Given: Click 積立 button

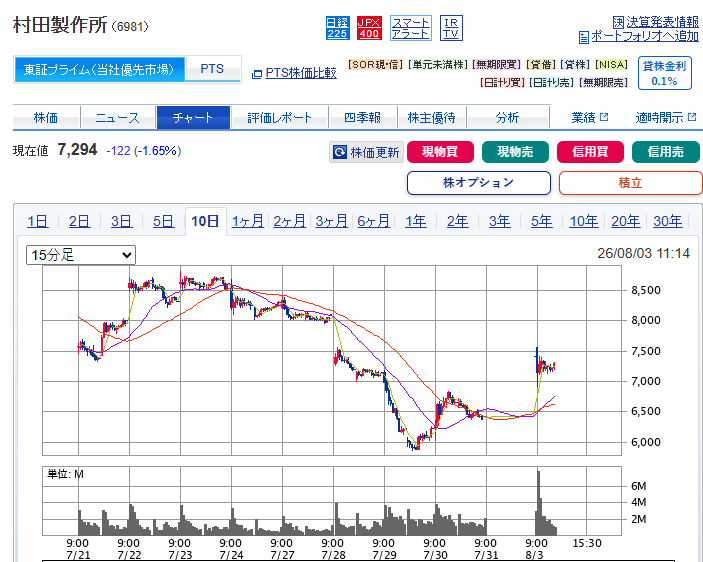Looking at the screenshot, I should tap(630, 183).
